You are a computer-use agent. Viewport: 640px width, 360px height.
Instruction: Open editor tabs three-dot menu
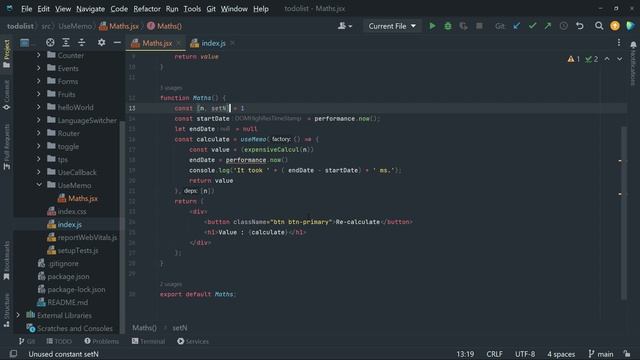click(619, 42)
